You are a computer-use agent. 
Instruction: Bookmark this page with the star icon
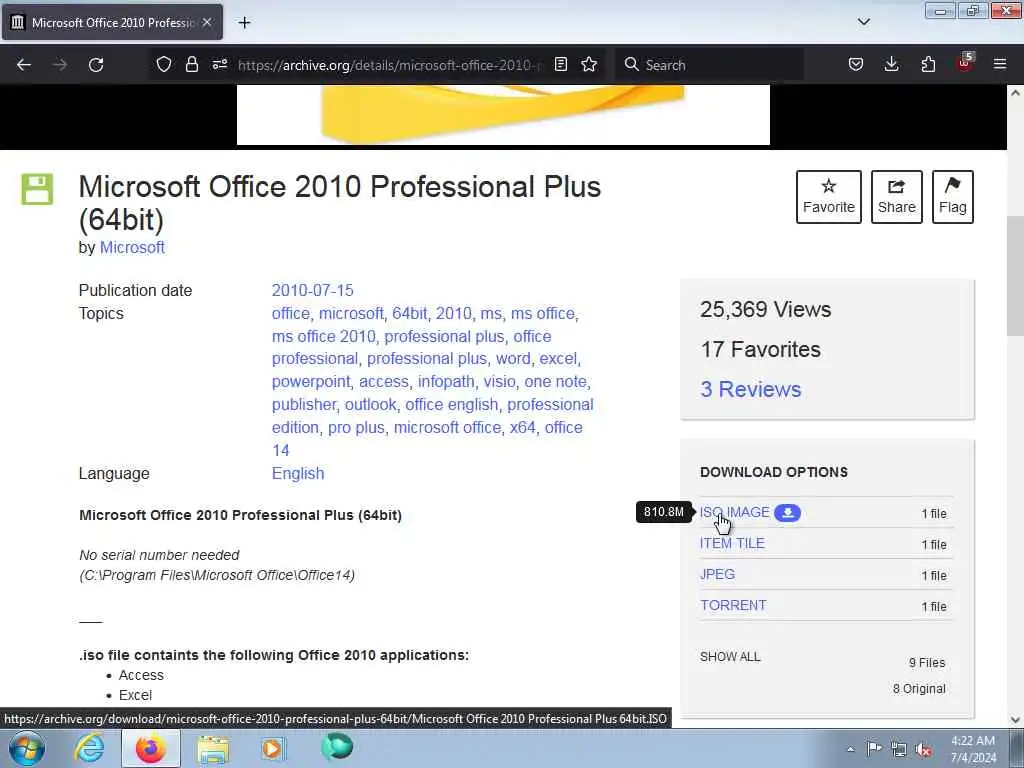(x=589, y=64)
